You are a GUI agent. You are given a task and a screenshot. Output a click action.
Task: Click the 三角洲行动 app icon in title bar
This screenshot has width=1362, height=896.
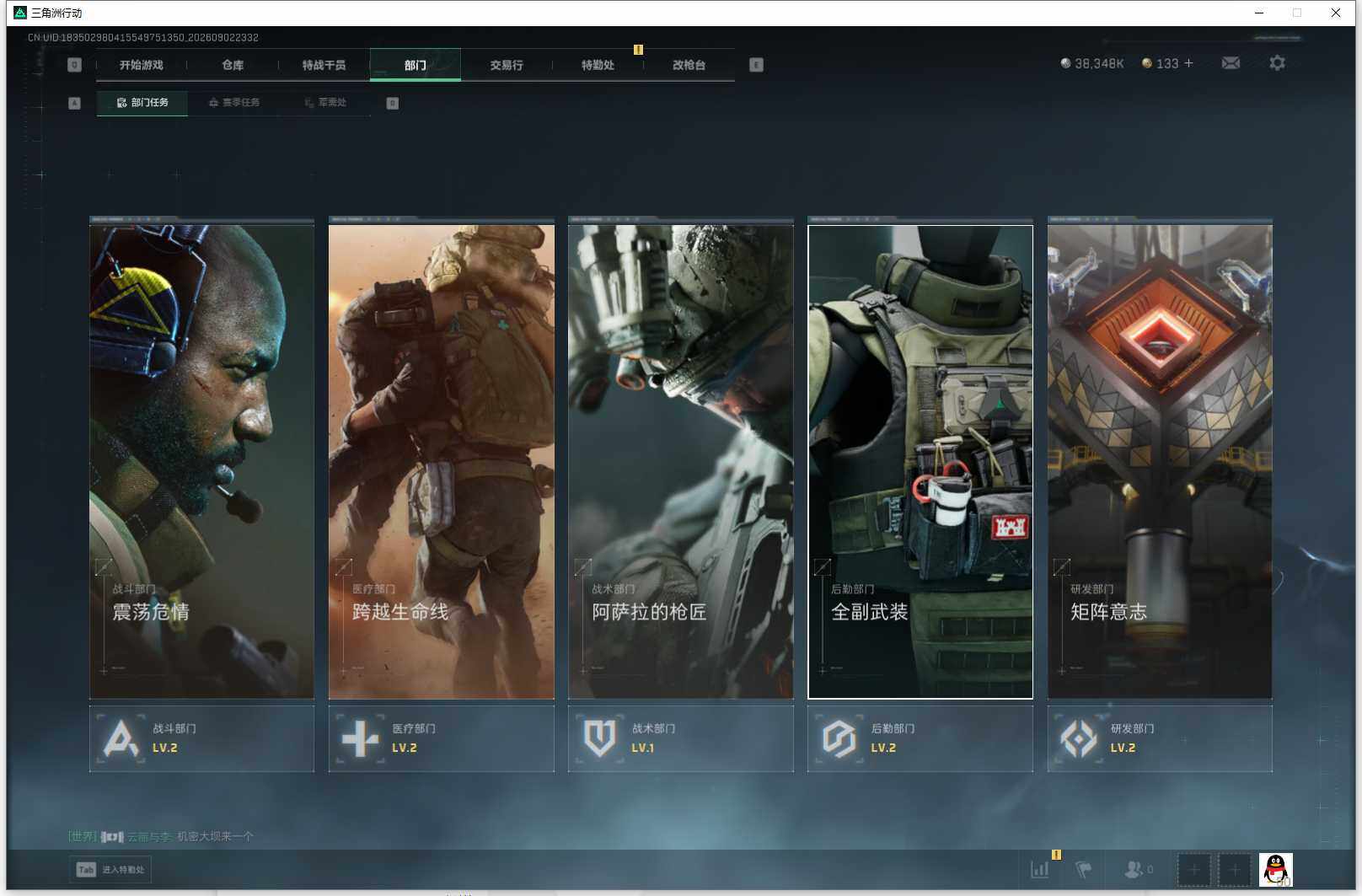tap(20, 13)
